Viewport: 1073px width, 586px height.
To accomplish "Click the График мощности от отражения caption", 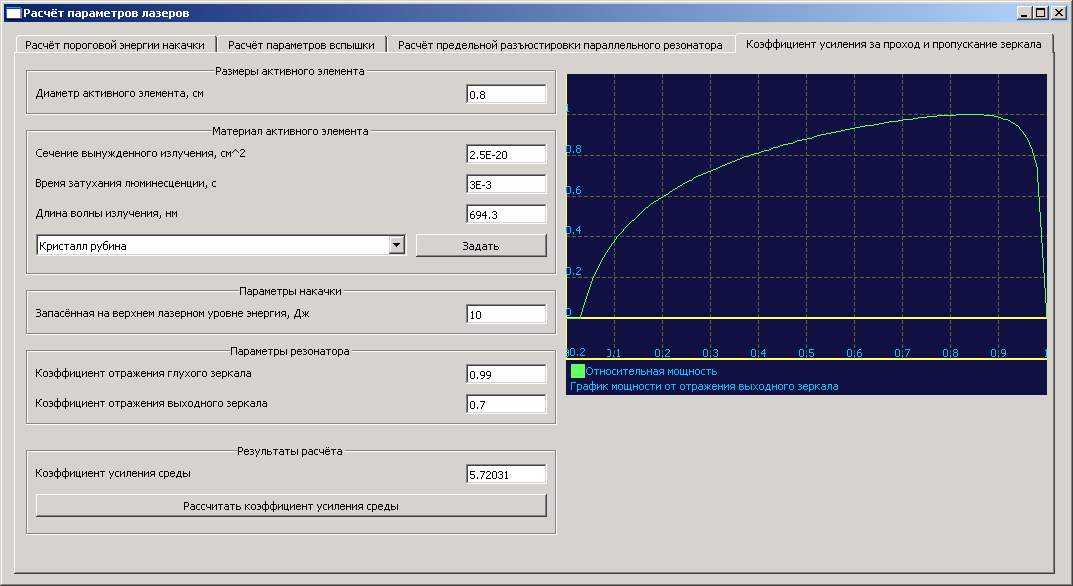I will [703, 386].
